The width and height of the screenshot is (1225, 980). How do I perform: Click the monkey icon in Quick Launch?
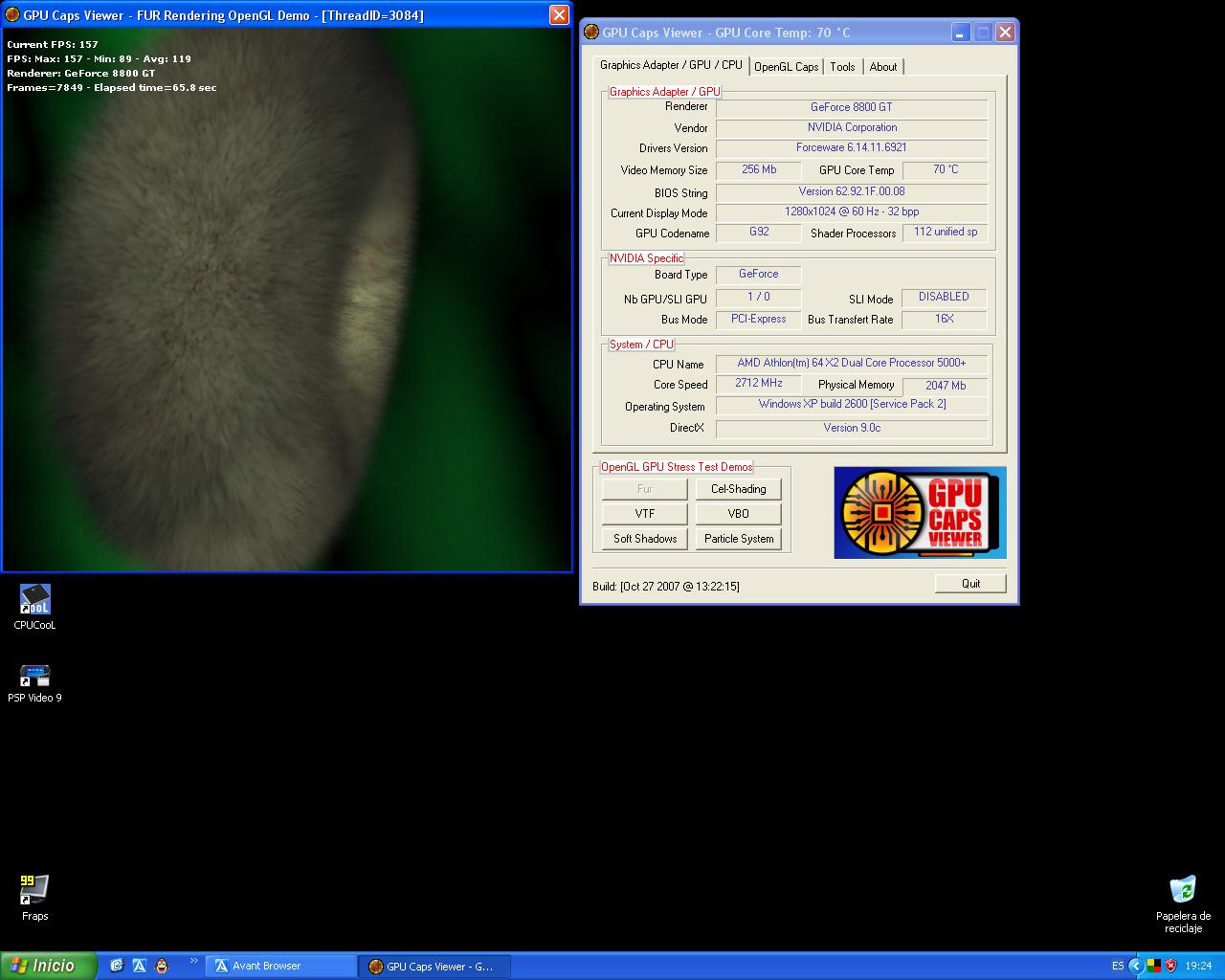[x=162, y=966]
